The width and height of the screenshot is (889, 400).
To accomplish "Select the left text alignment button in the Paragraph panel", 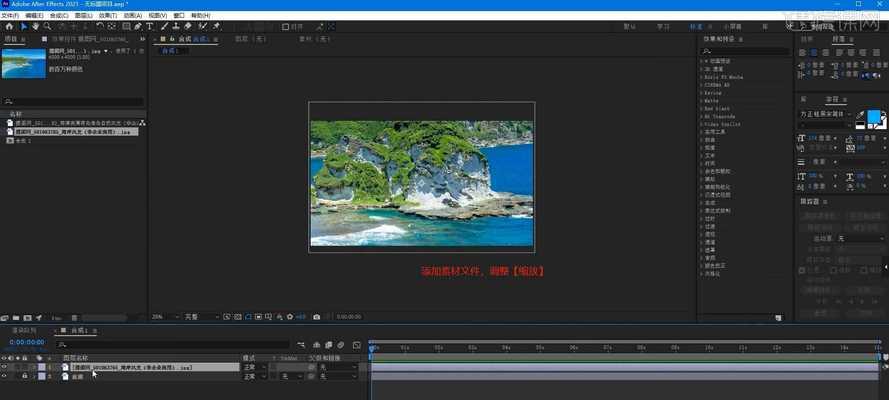I will [x=803, y=53].
